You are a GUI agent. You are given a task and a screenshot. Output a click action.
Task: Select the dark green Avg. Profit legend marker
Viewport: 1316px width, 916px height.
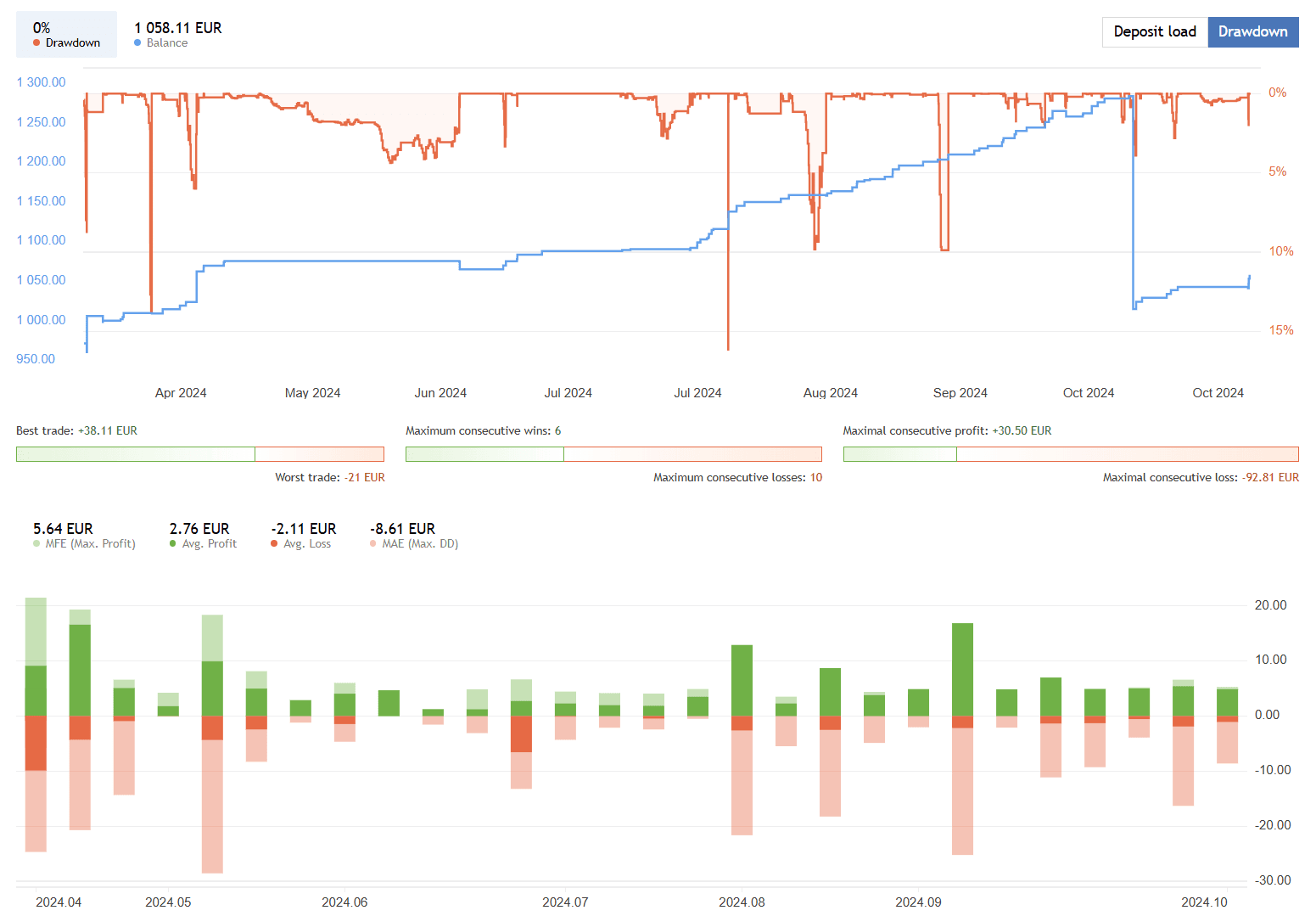pos(172,543)
